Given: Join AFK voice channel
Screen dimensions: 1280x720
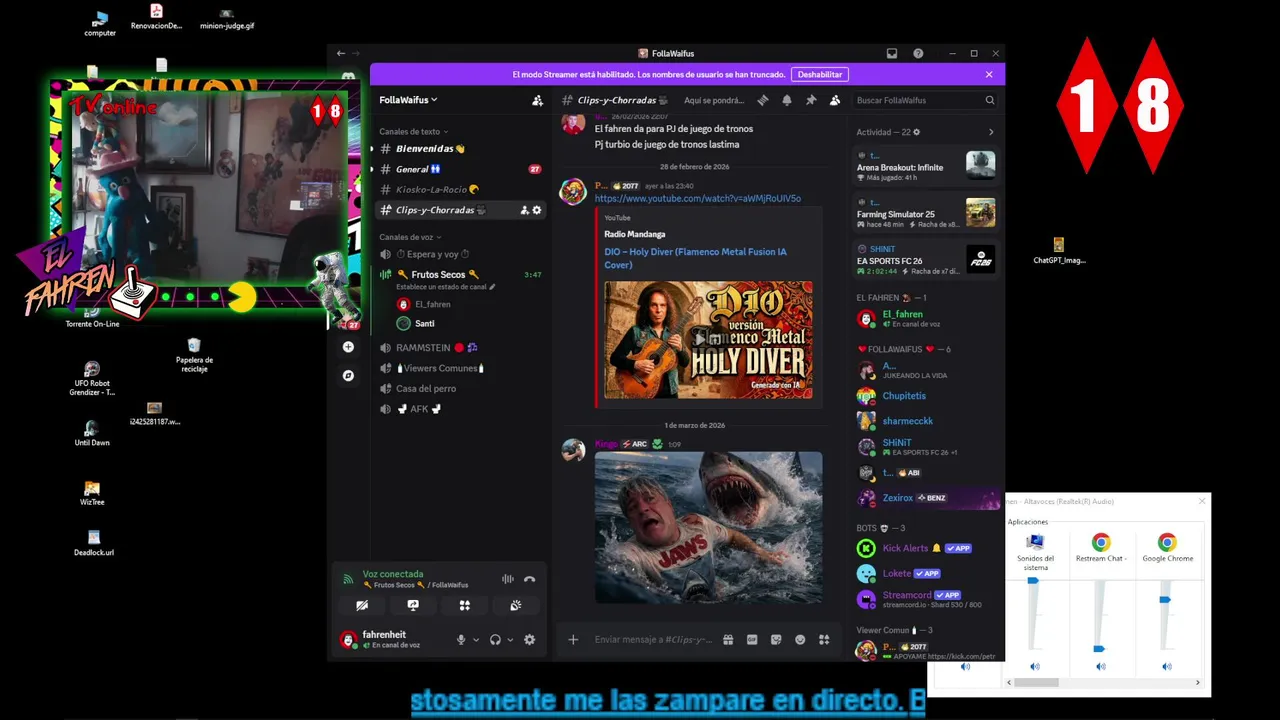Looking at the screenshot, I should pyautogui.click(x=460, y=409).
